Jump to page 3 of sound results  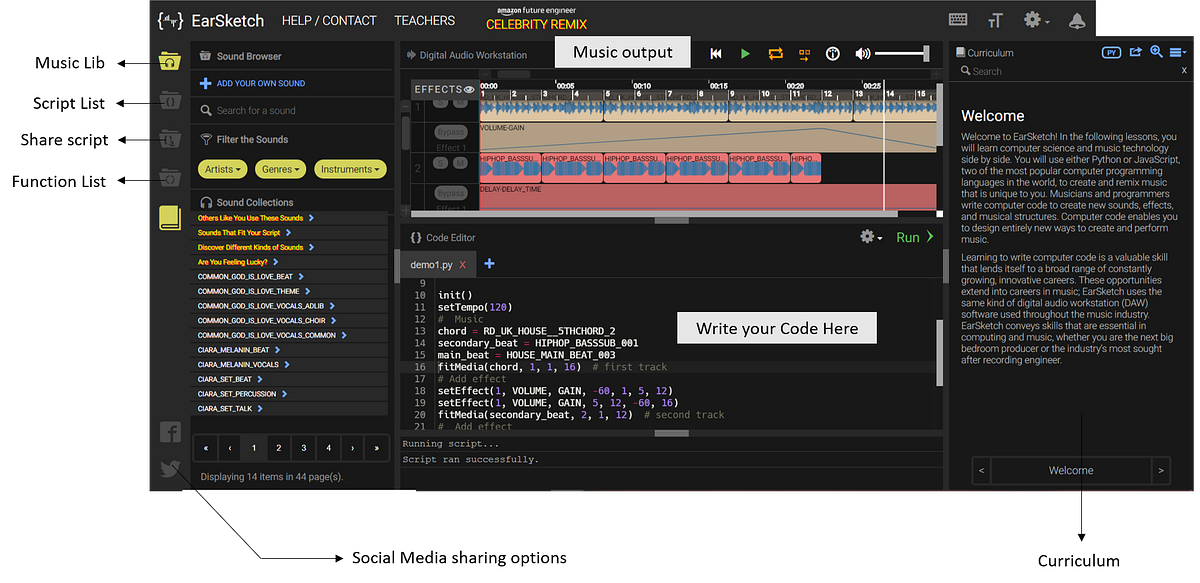(303, 447)
